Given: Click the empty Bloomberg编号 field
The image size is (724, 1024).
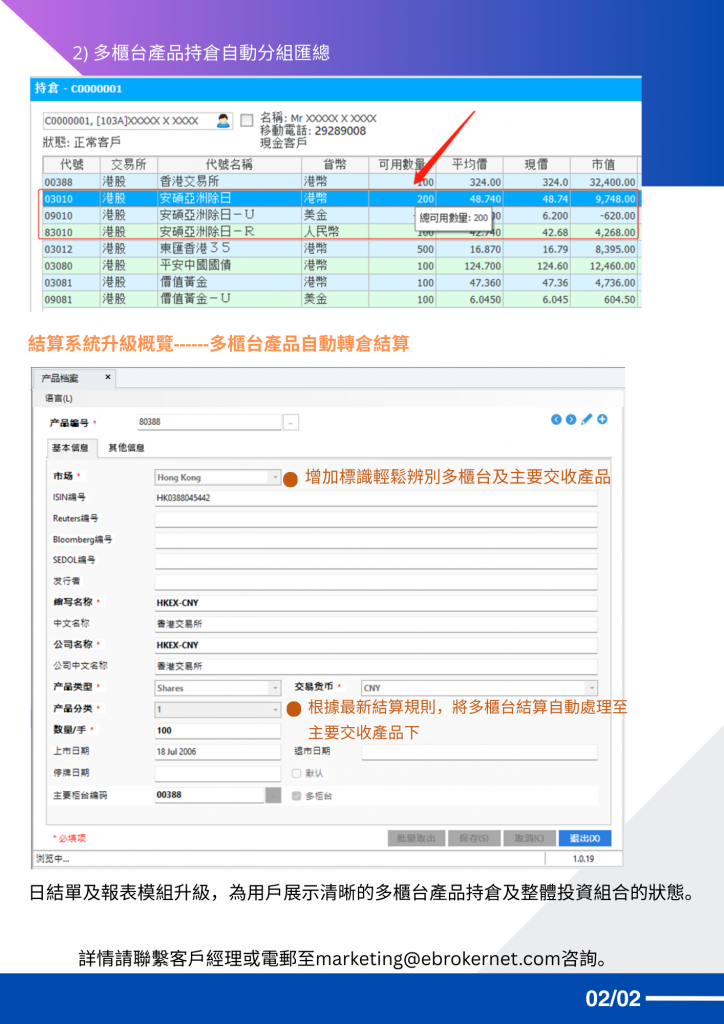Looking at the screenshot, I should (x=376, y=540).
